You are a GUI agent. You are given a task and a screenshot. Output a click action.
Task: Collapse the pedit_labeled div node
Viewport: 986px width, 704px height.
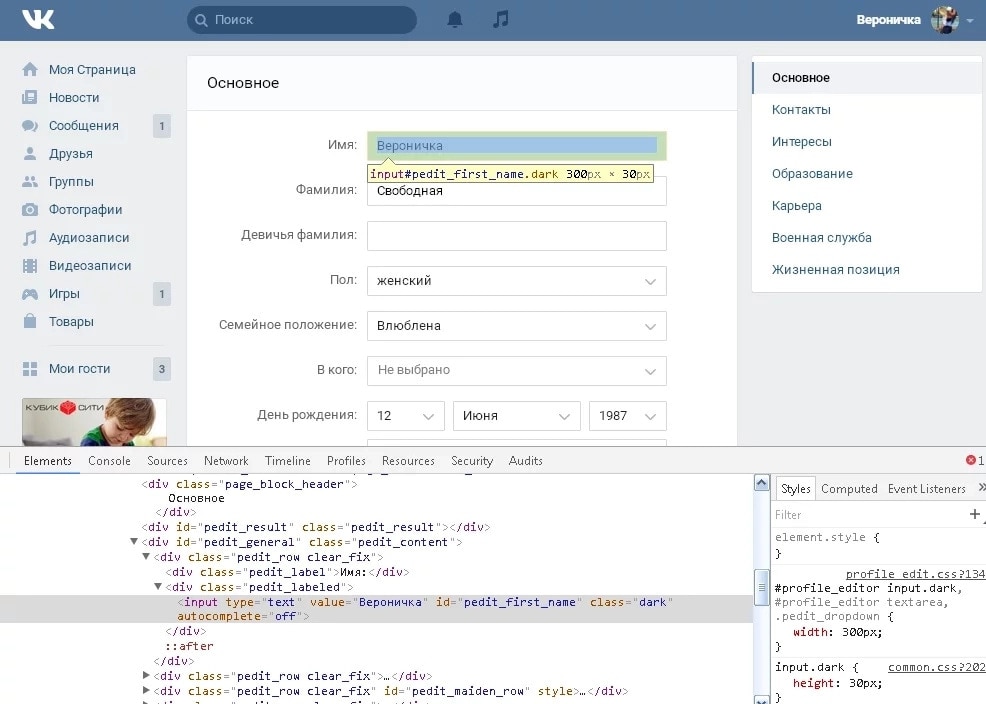pos(158,586)
